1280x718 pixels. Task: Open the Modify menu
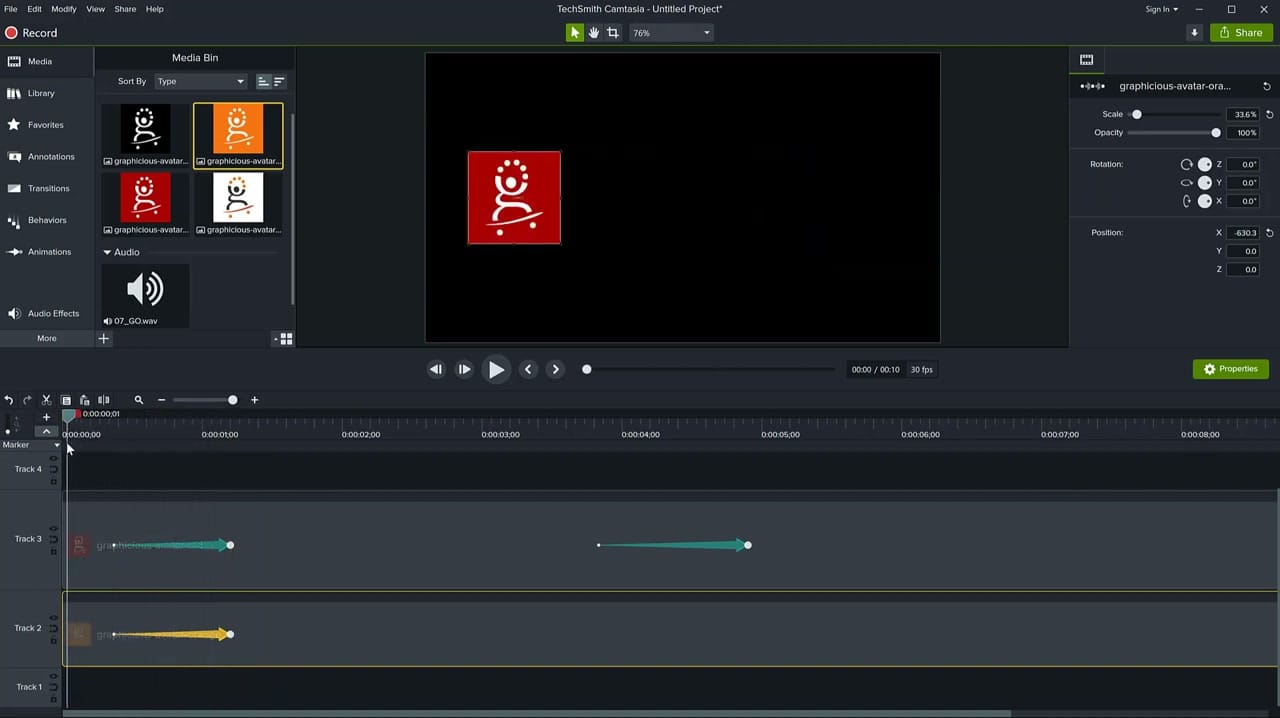click(x=63, y=9)
